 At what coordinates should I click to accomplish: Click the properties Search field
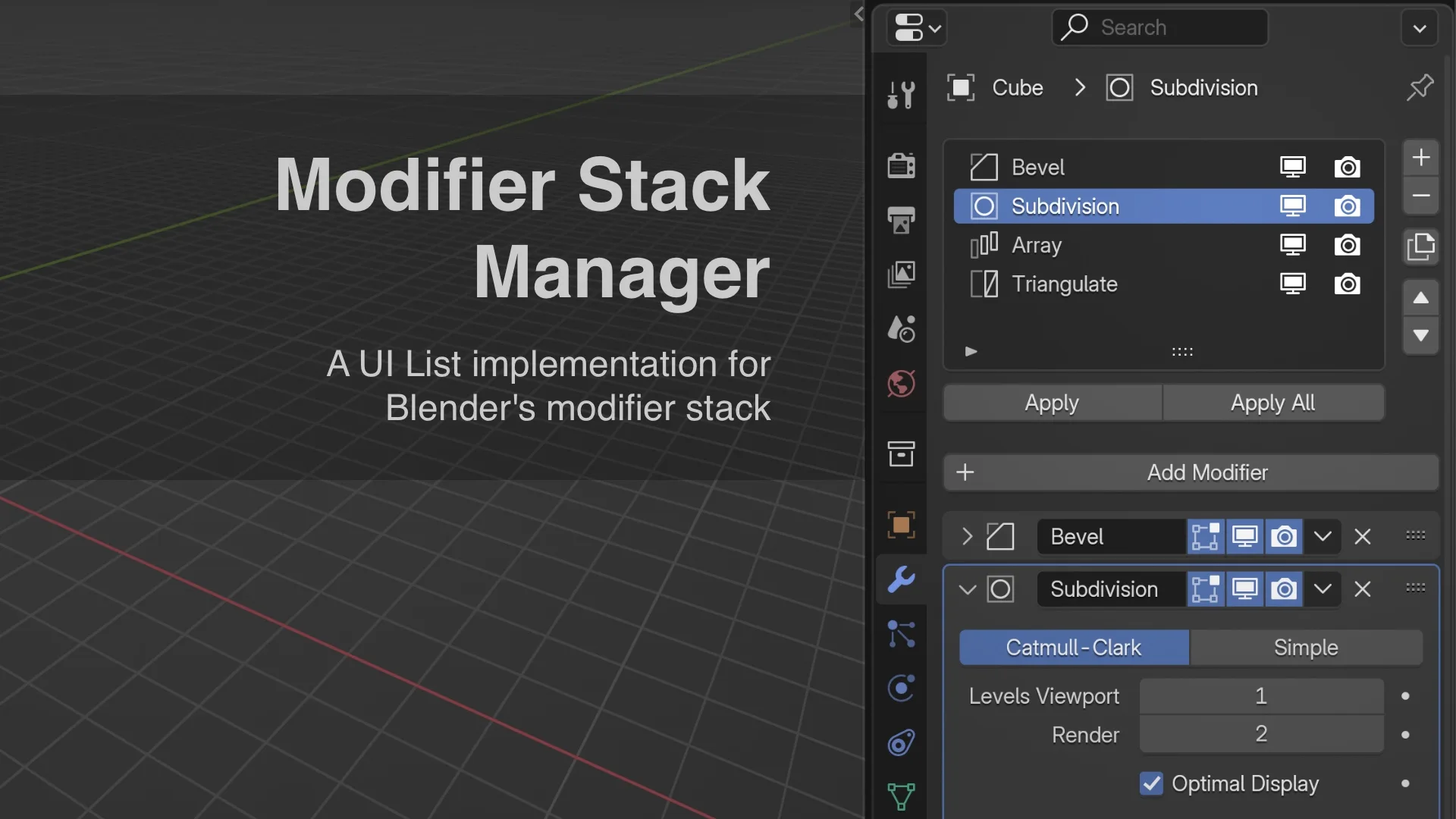point(1159,28)
